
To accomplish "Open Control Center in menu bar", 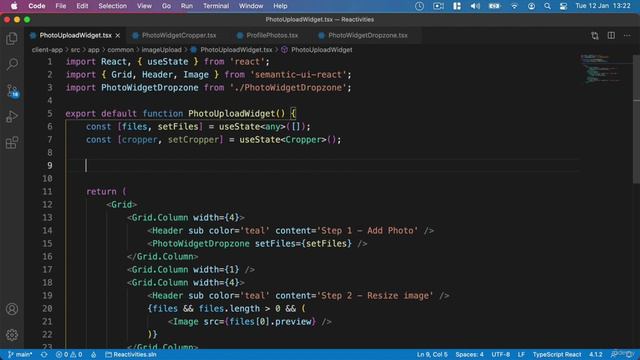I will 564,6.
